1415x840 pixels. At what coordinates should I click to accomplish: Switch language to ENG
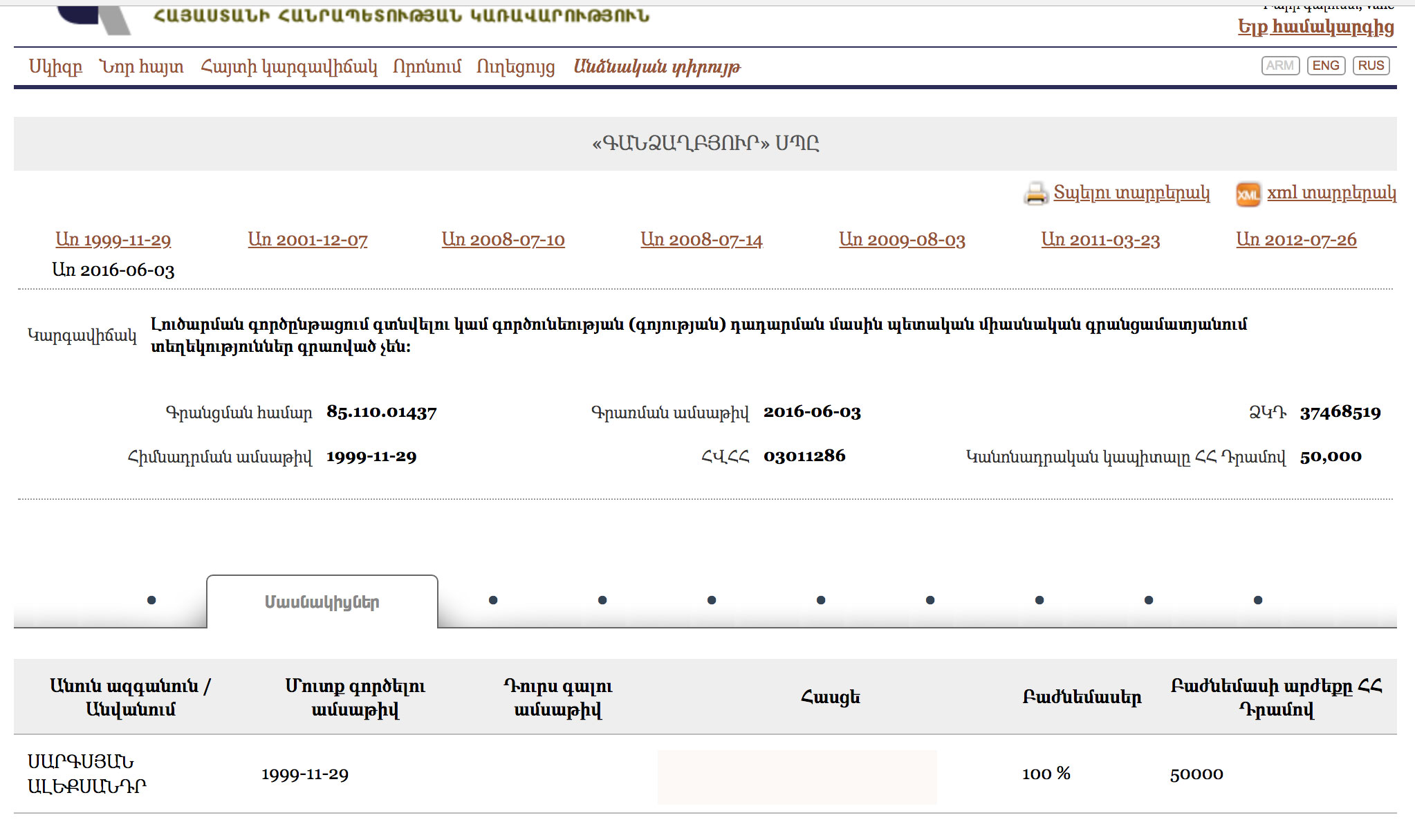[x=1326, y=66]
